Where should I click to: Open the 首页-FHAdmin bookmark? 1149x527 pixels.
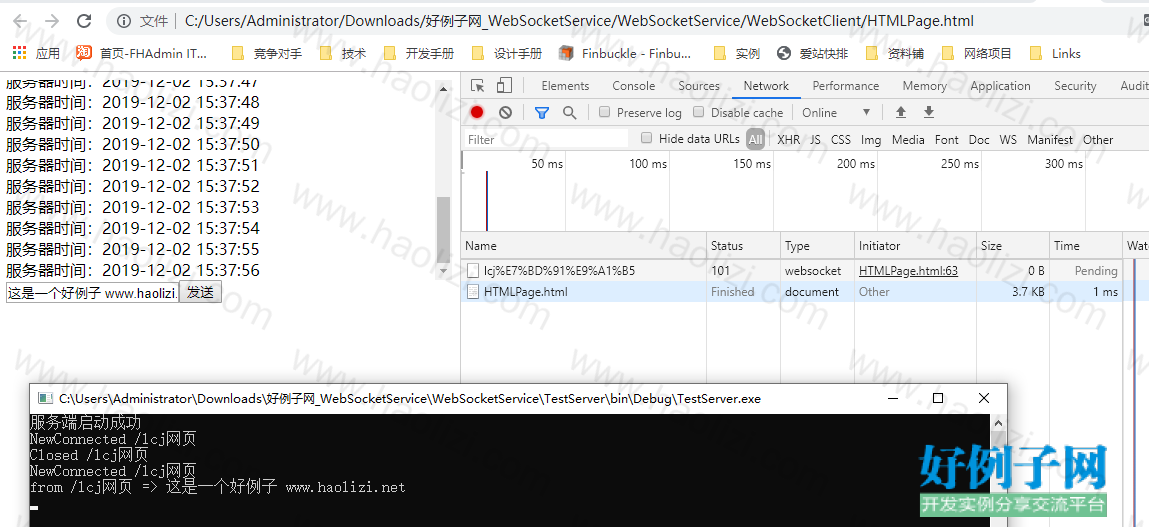tap(142, 54)
